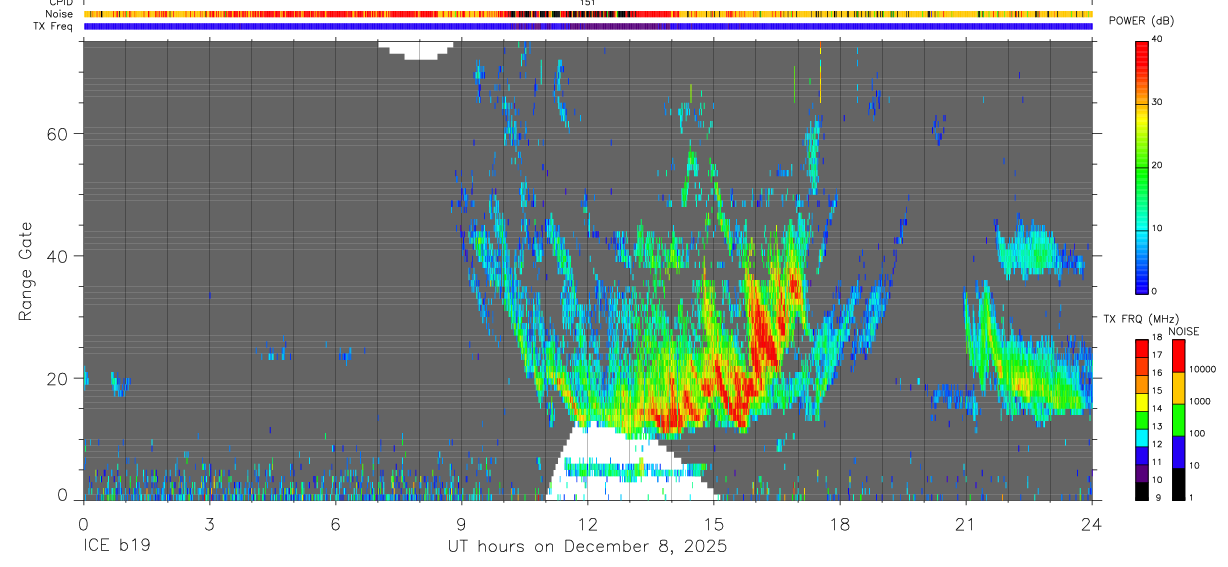
Task: Pick the black bottom swatch of the NOISE legend
Action: coord(1178,484)
